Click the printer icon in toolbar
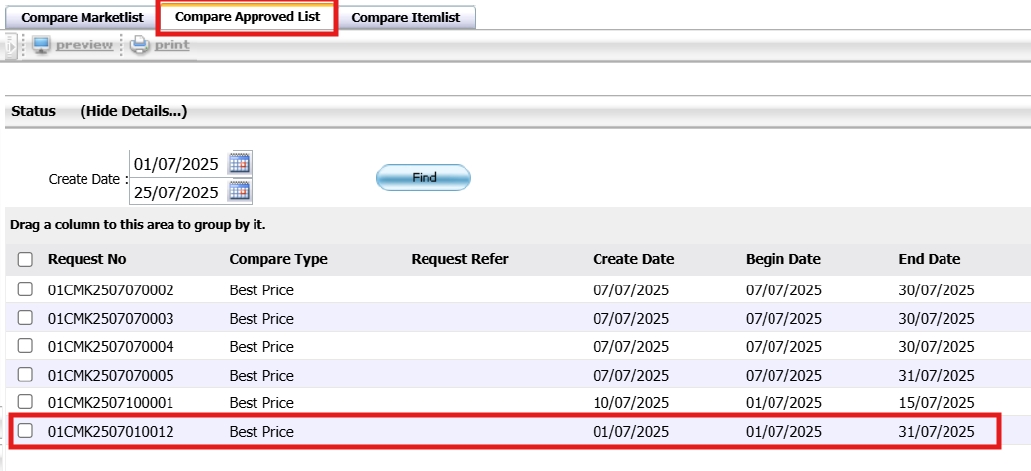 click(x=140, y=45)
